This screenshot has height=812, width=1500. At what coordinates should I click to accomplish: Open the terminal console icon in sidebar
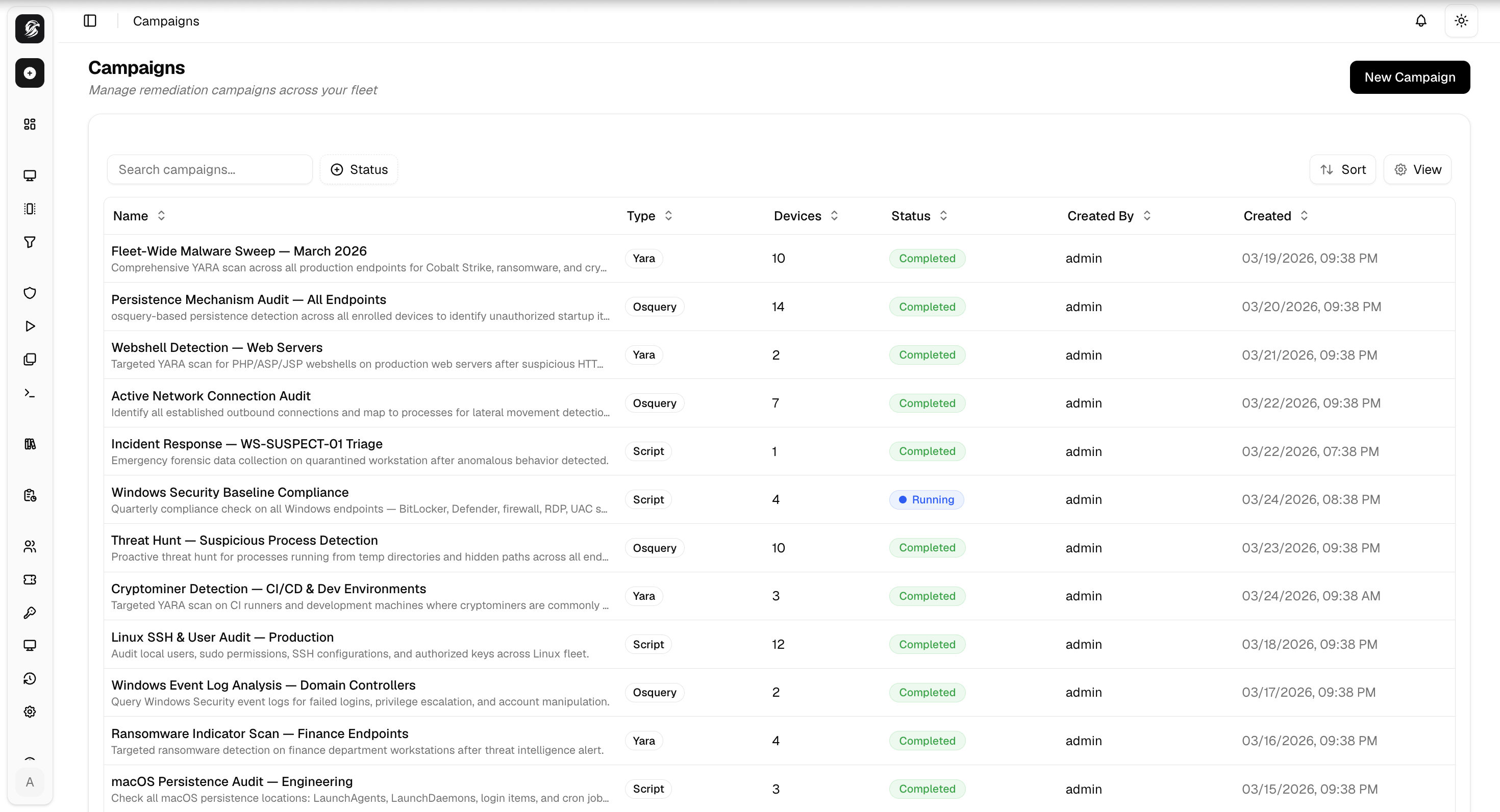tap(29, 393)
